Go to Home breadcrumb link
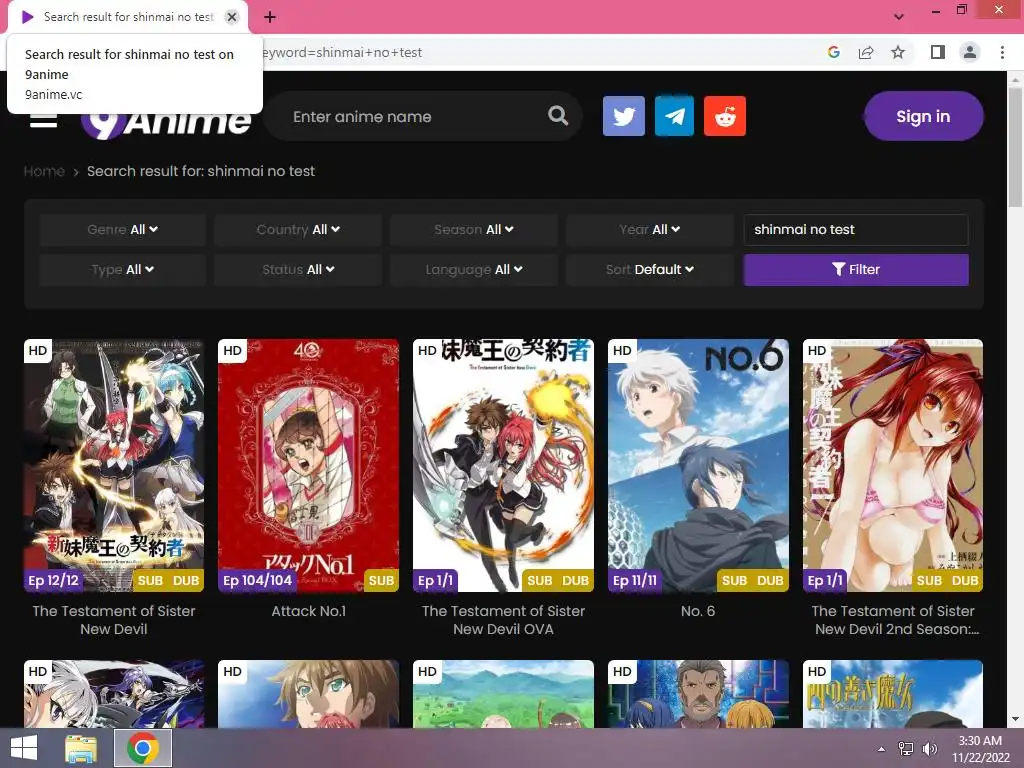The width and height of the screenshot is (1024, 768). (x=44, y=171)
